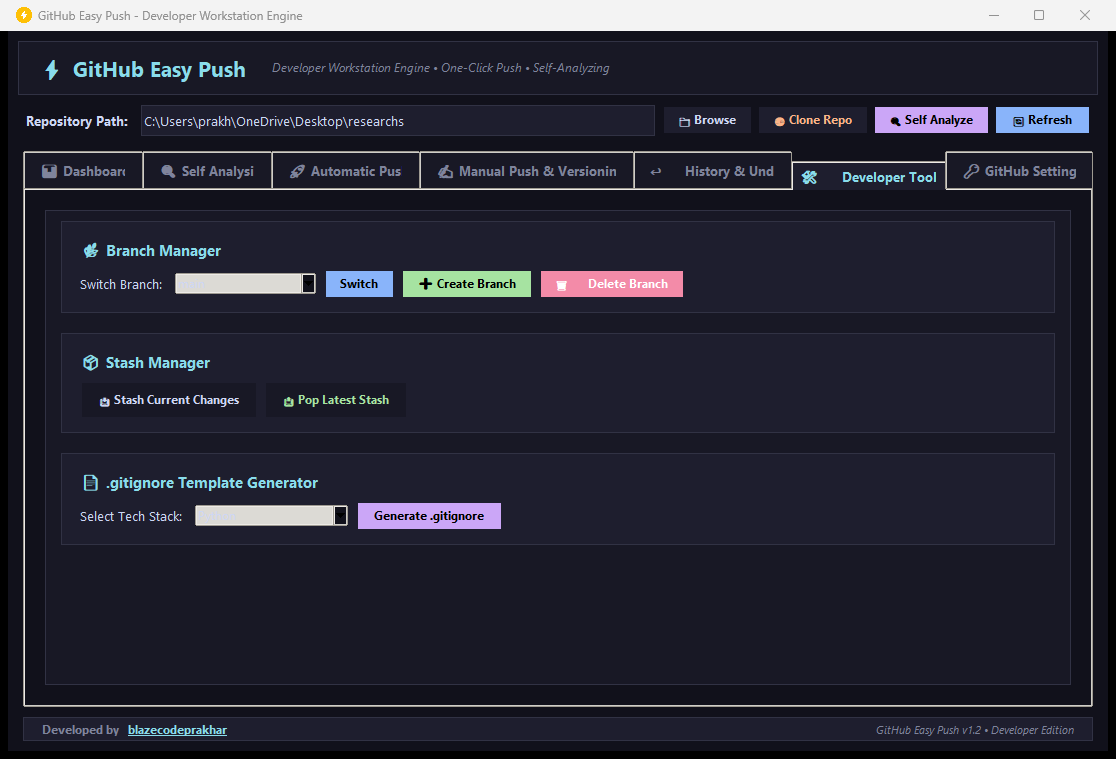Click the Dashboard tab icon
The width and height of the screenshot is (1116, 759).
point(49,172)
